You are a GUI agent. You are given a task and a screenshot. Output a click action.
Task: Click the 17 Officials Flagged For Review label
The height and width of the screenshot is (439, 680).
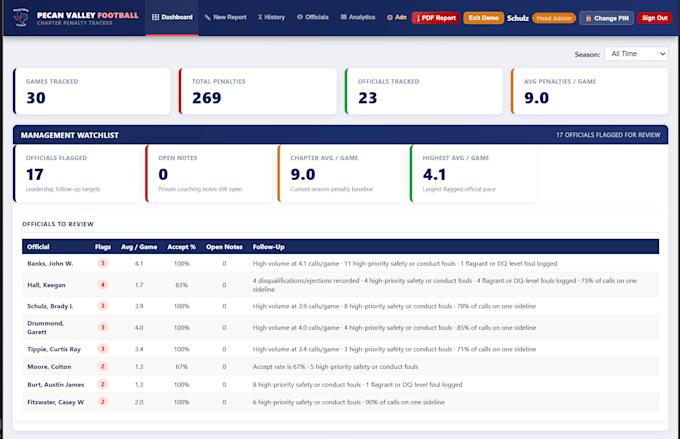608,135
